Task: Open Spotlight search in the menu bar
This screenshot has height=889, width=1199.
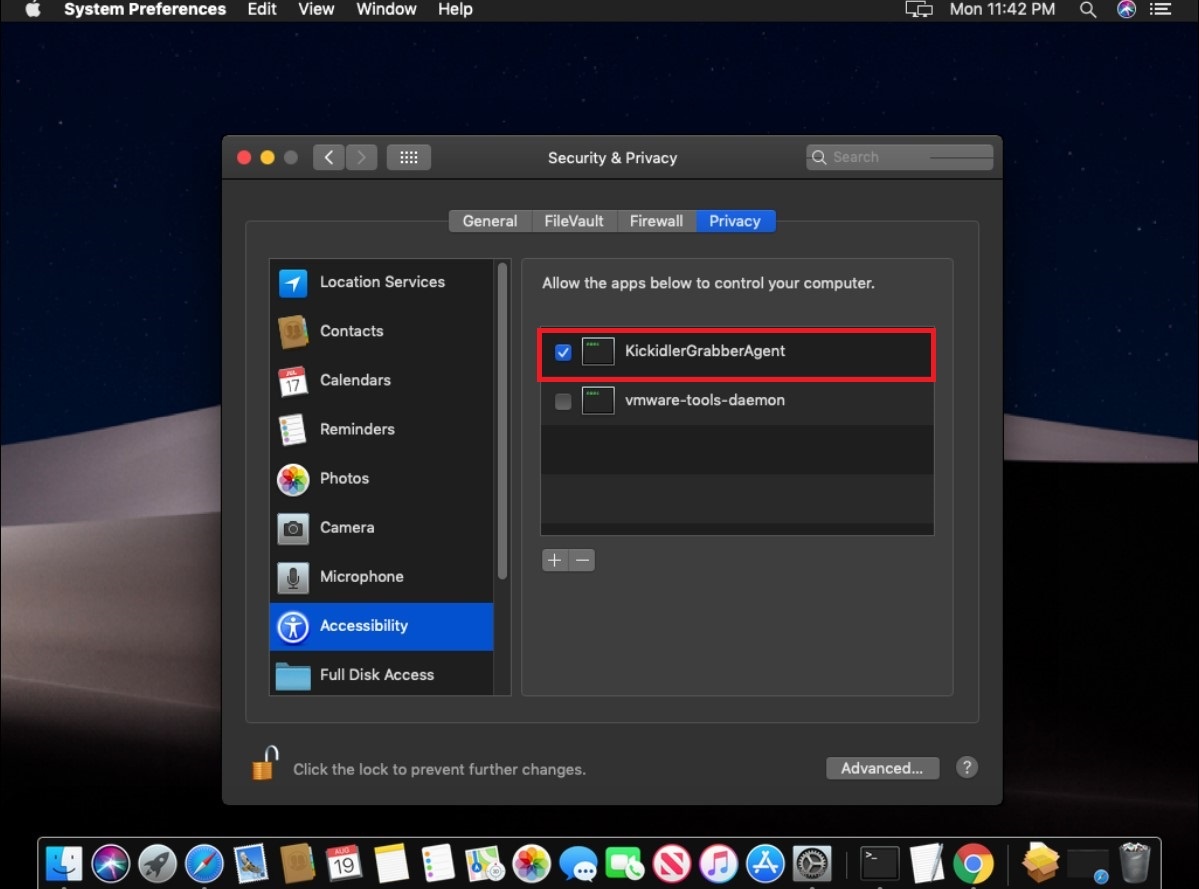Action: click(x=1087, y=9)
